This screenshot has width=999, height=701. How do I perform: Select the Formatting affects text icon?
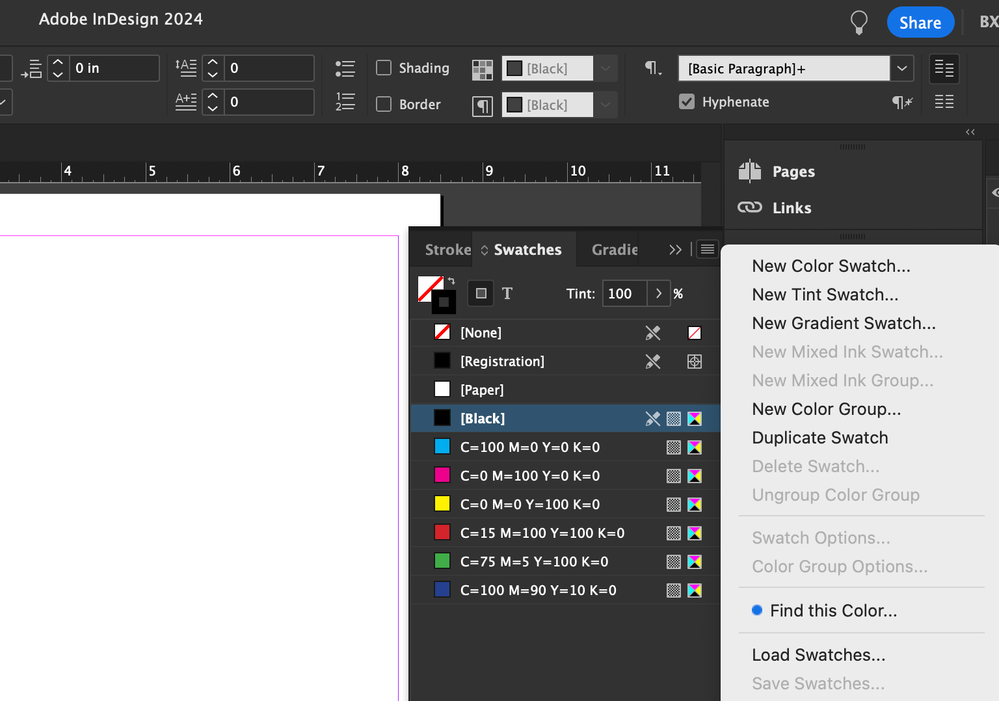(507, 293)
